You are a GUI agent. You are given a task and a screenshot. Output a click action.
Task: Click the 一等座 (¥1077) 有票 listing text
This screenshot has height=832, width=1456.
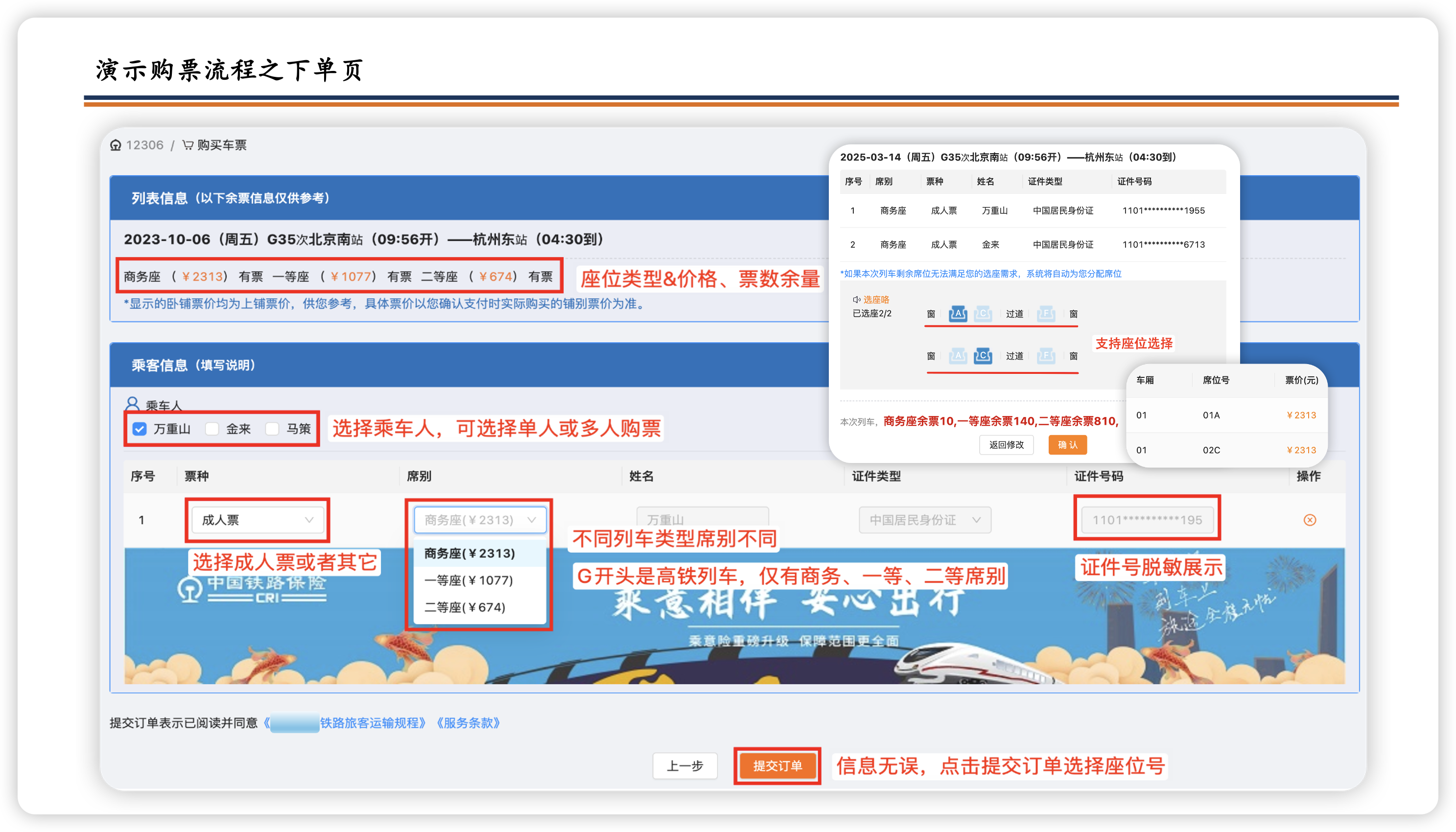[342, 277]
